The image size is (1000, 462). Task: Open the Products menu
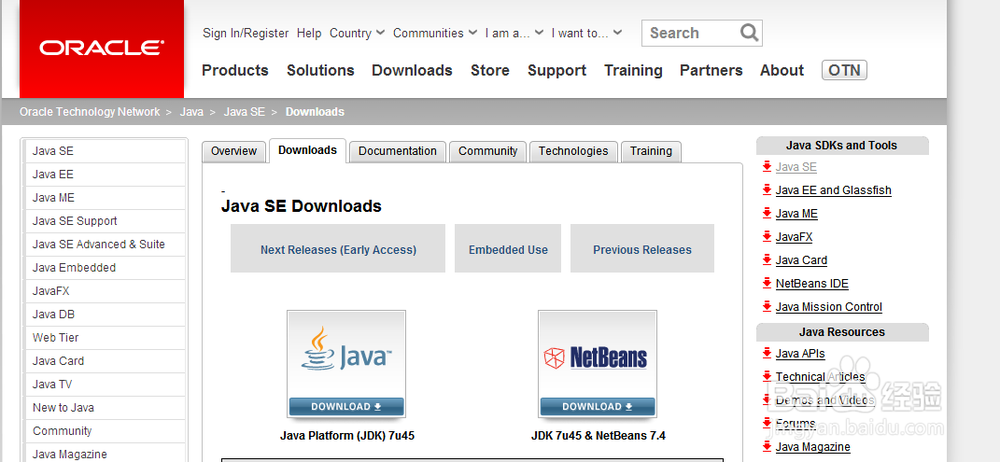pyautogui.click(x=235, y=70)
